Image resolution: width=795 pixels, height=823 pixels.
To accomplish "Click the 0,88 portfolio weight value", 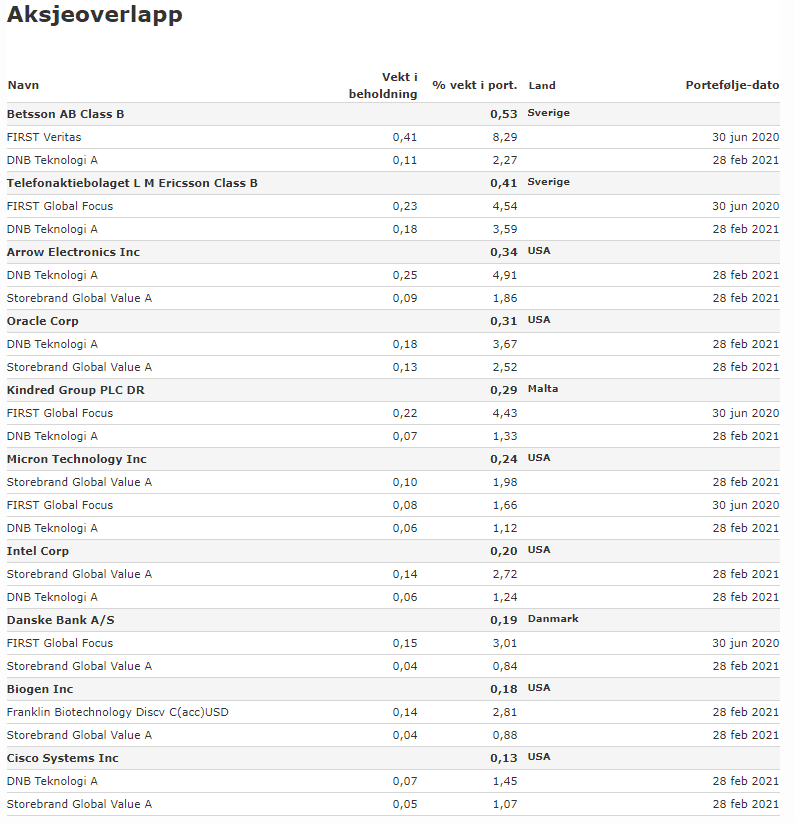I will (x=505, y=735).
